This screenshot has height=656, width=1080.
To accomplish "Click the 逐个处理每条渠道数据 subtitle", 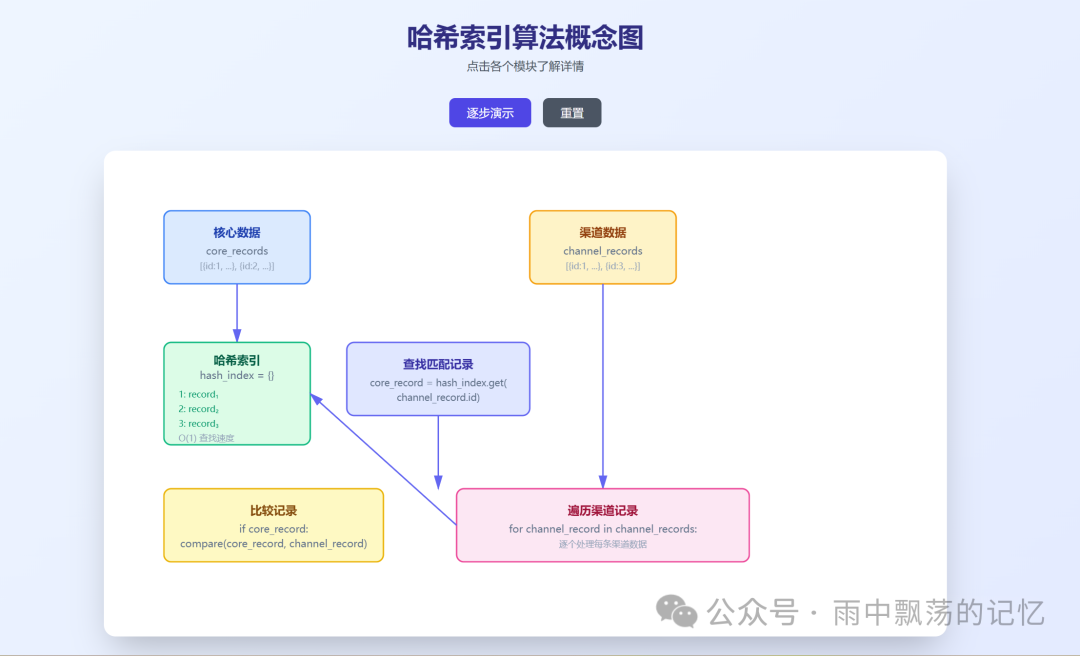I will click(602, 543).
